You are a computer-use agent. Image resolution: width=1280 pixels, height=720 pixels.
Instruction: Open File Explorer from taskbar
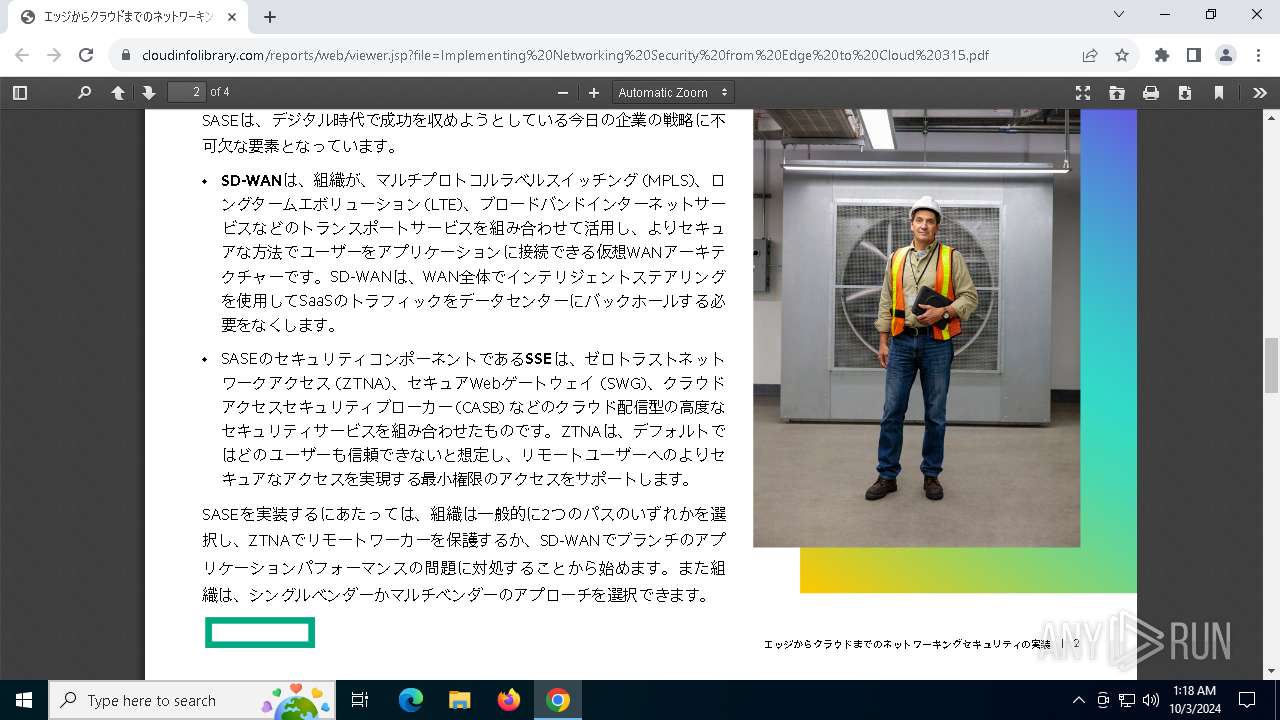point(459,700)
